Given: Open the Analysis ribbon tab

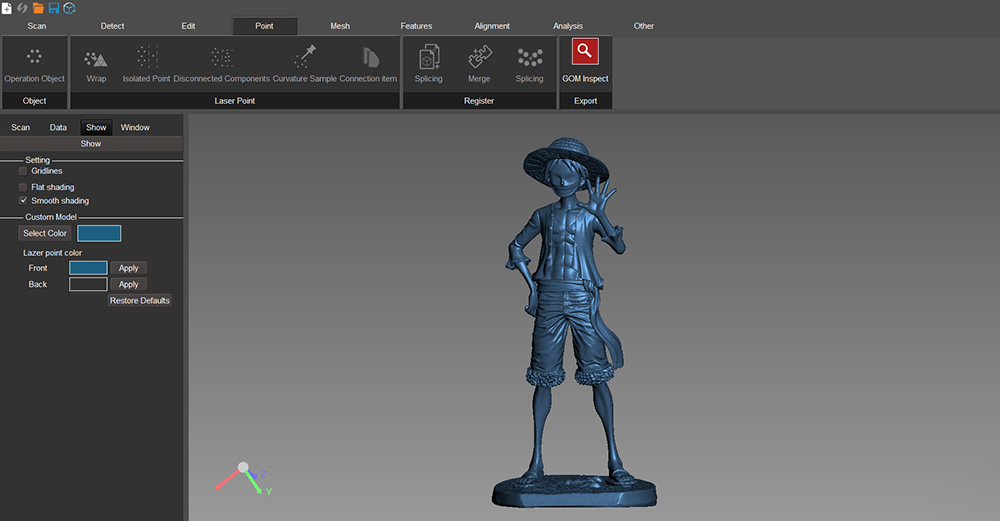Looking at the screenshot, I should point(568,26).
